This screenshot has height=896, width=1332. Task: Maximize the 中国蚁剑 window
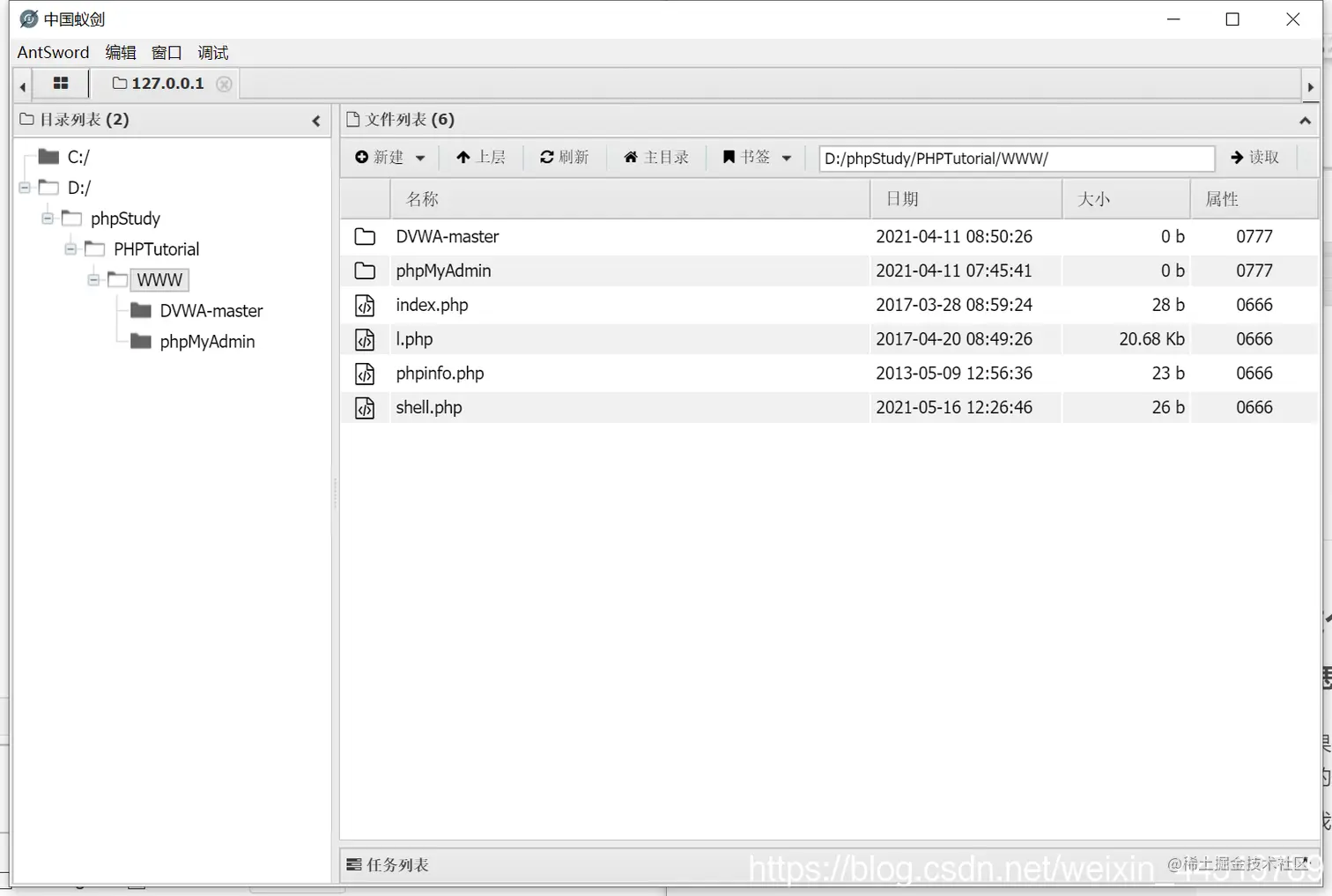(x=1232, y=19)
